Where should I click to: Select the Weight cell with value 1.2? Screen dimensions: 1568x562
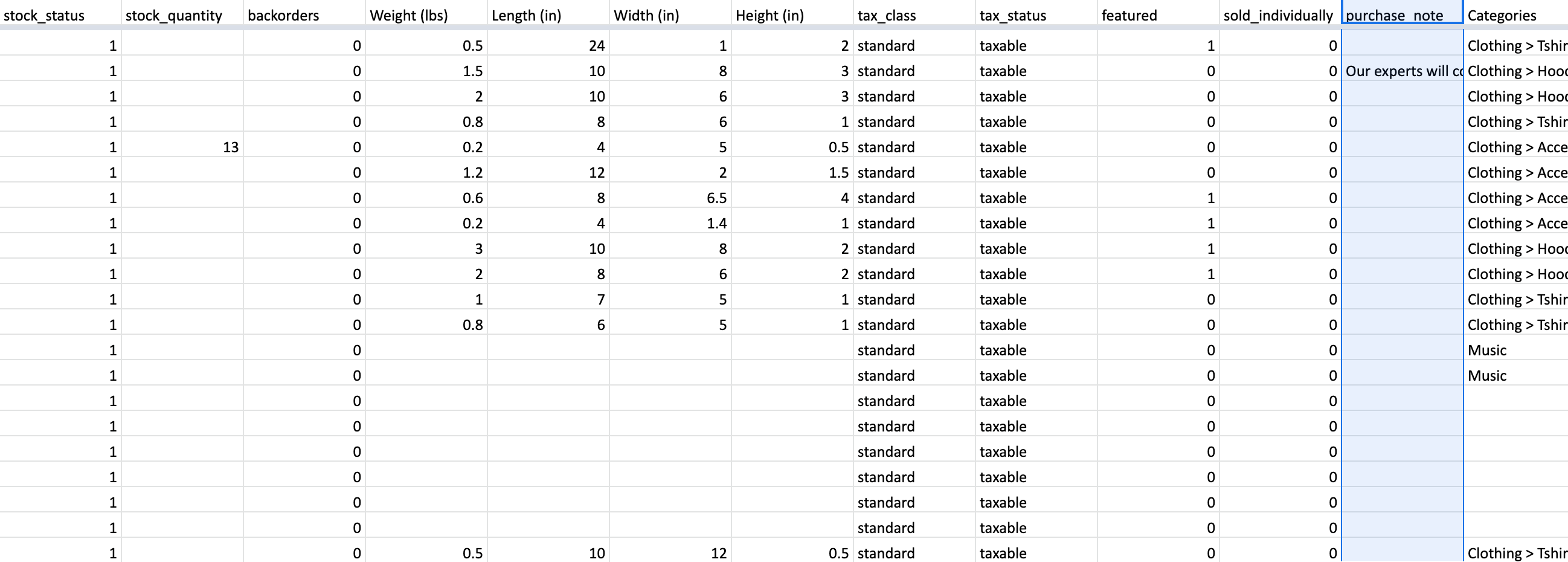tap(426, 173)
